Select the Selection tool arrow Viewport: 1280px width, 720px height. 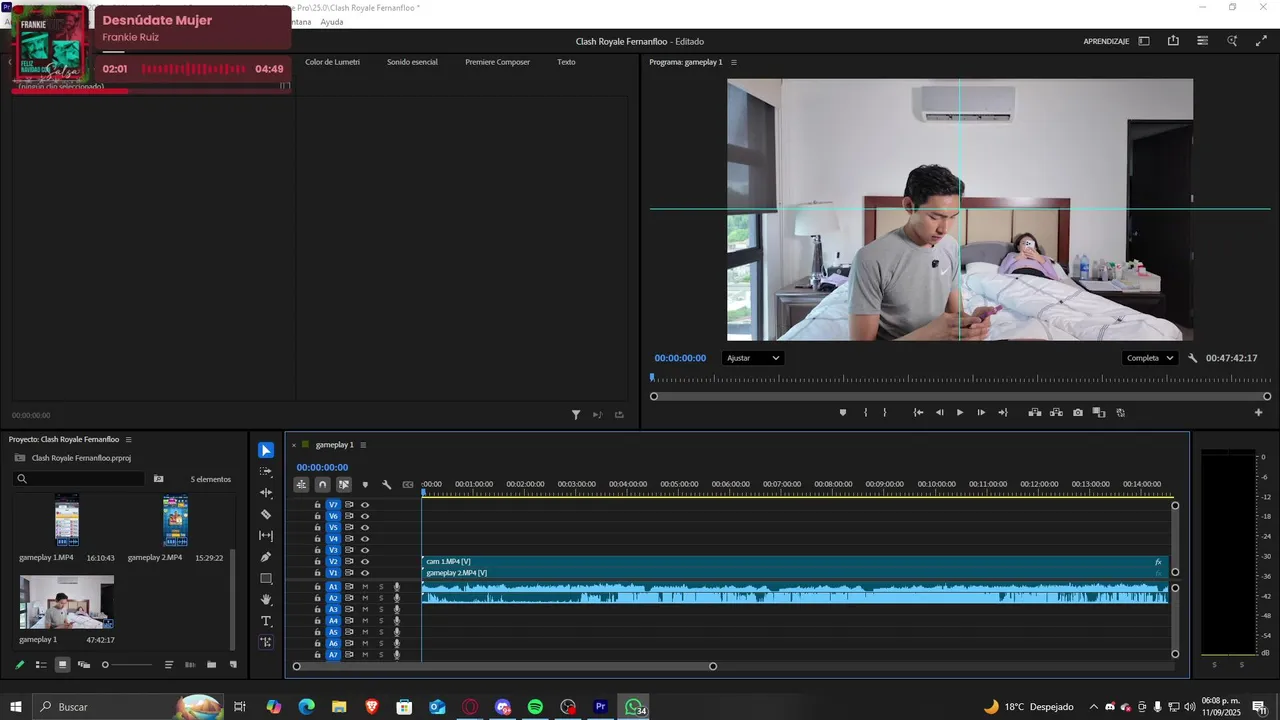point(266,450)
